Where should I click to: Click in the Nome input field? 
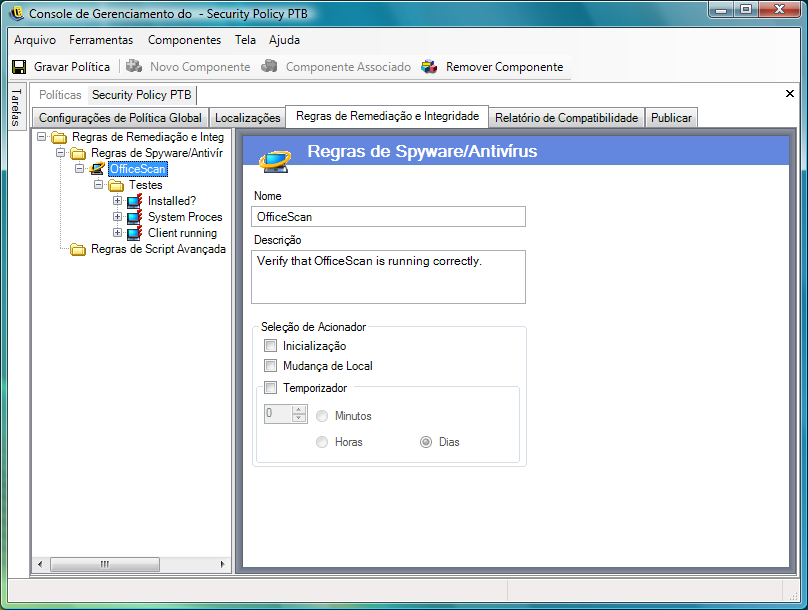pyautogui.click(x=389, y=217)
